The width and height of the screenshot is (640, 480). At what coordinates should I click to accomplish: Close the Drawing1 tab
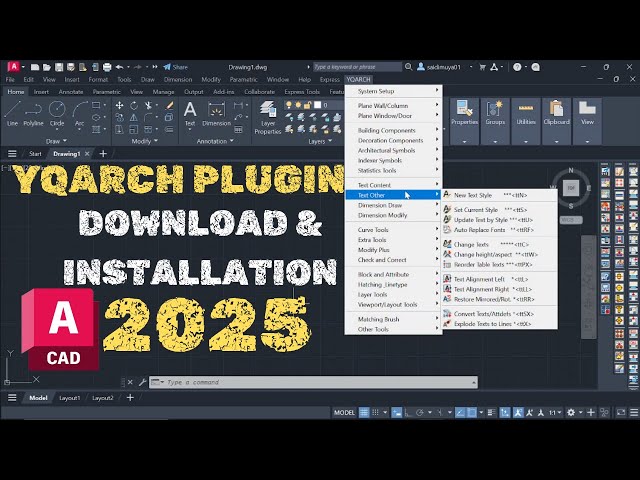coord(87,154)
